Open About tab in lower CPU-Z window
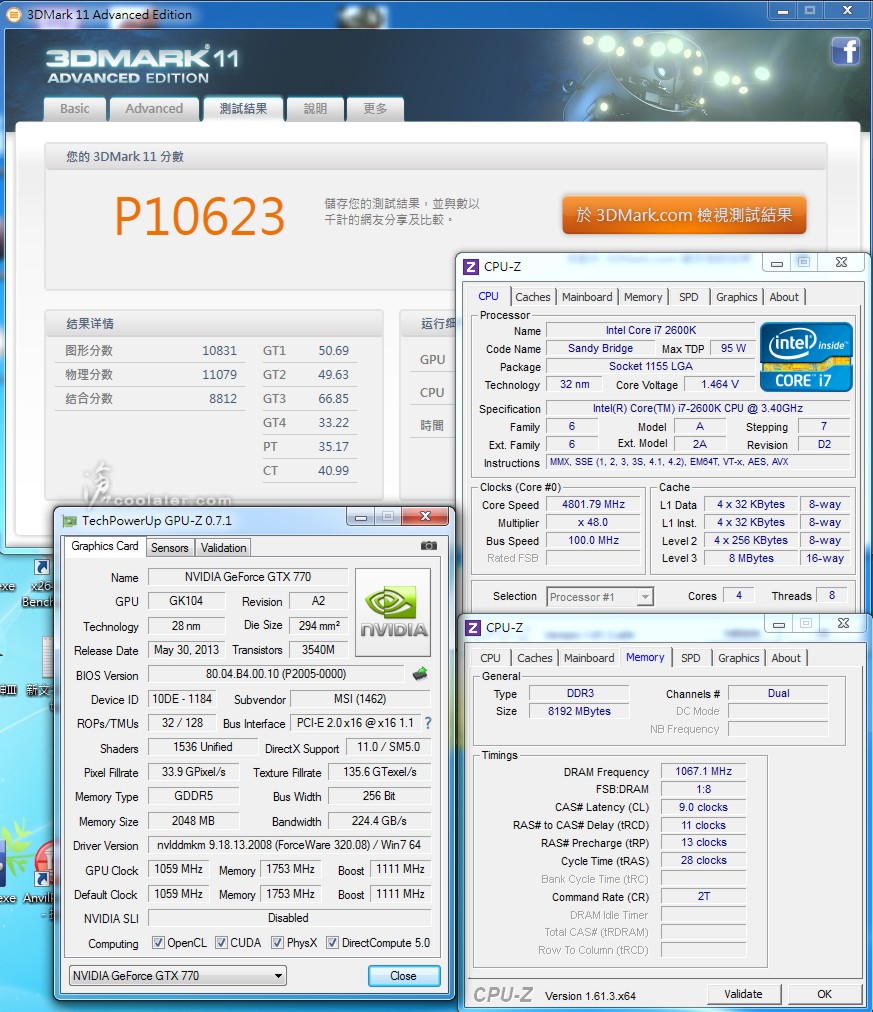 [x=786, y=658]
